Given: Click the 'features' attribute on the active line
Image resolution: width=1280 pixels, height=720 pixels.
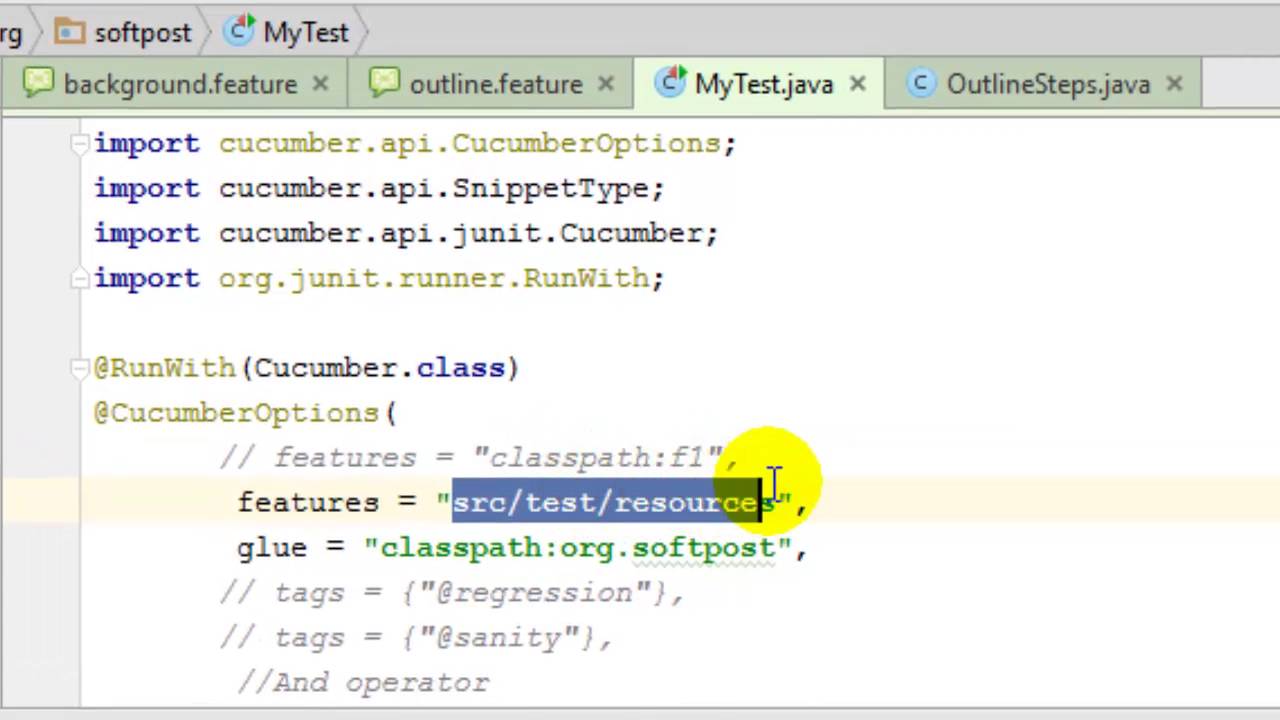Looking at the screenshot, I should coord(308,503).
